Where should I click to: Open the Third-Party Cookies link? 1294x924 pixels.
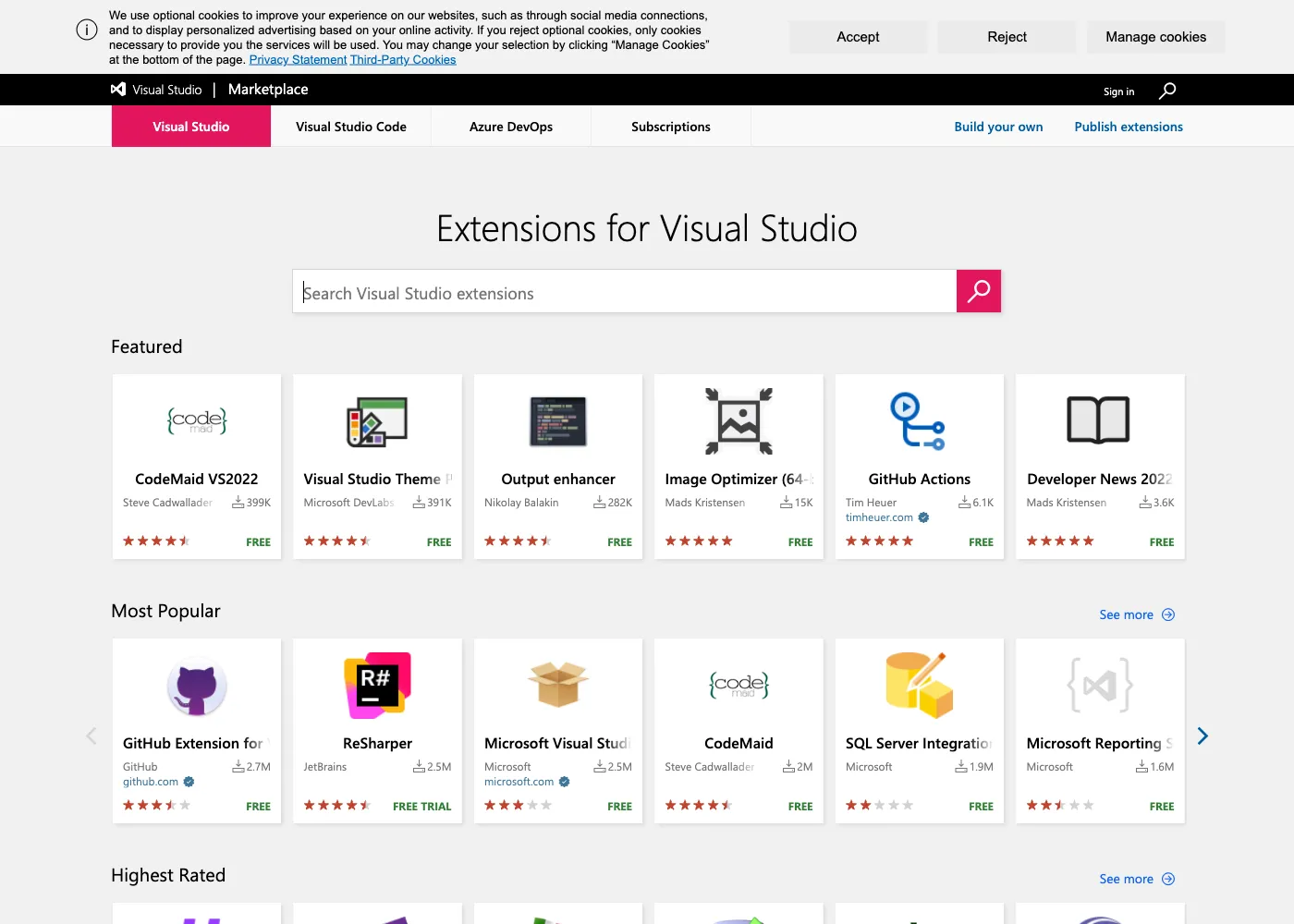(403, 60)
